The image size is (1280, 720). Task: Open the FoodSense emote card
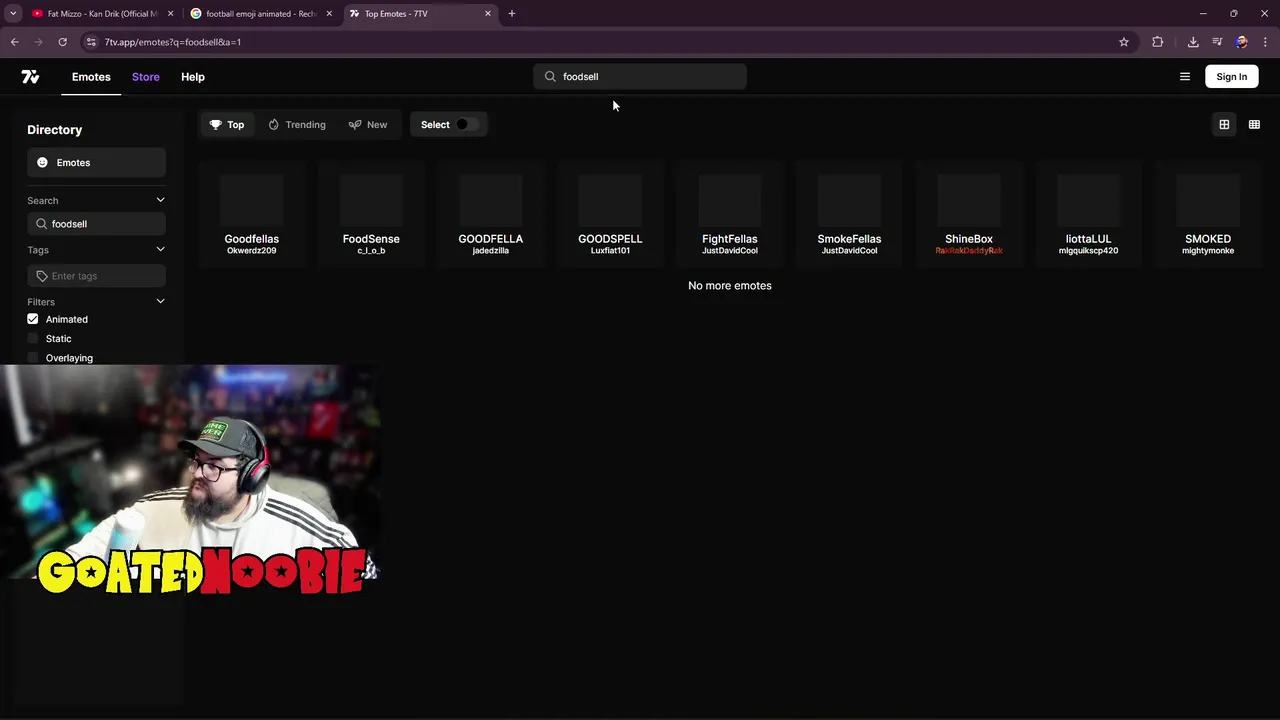point(371,214)
